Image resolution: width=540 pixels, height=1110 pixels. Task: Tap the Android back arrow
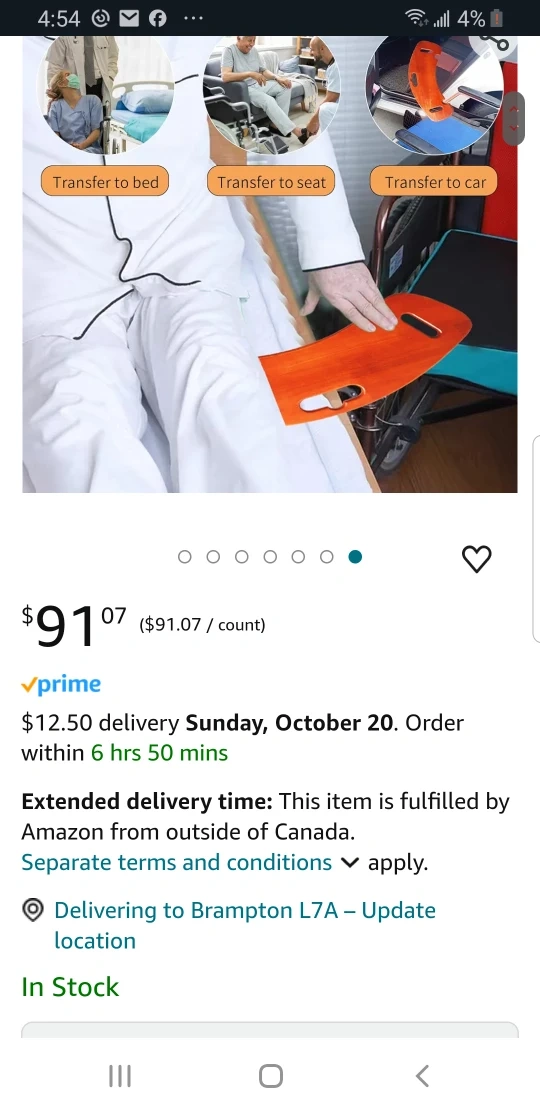[422, 1076]
